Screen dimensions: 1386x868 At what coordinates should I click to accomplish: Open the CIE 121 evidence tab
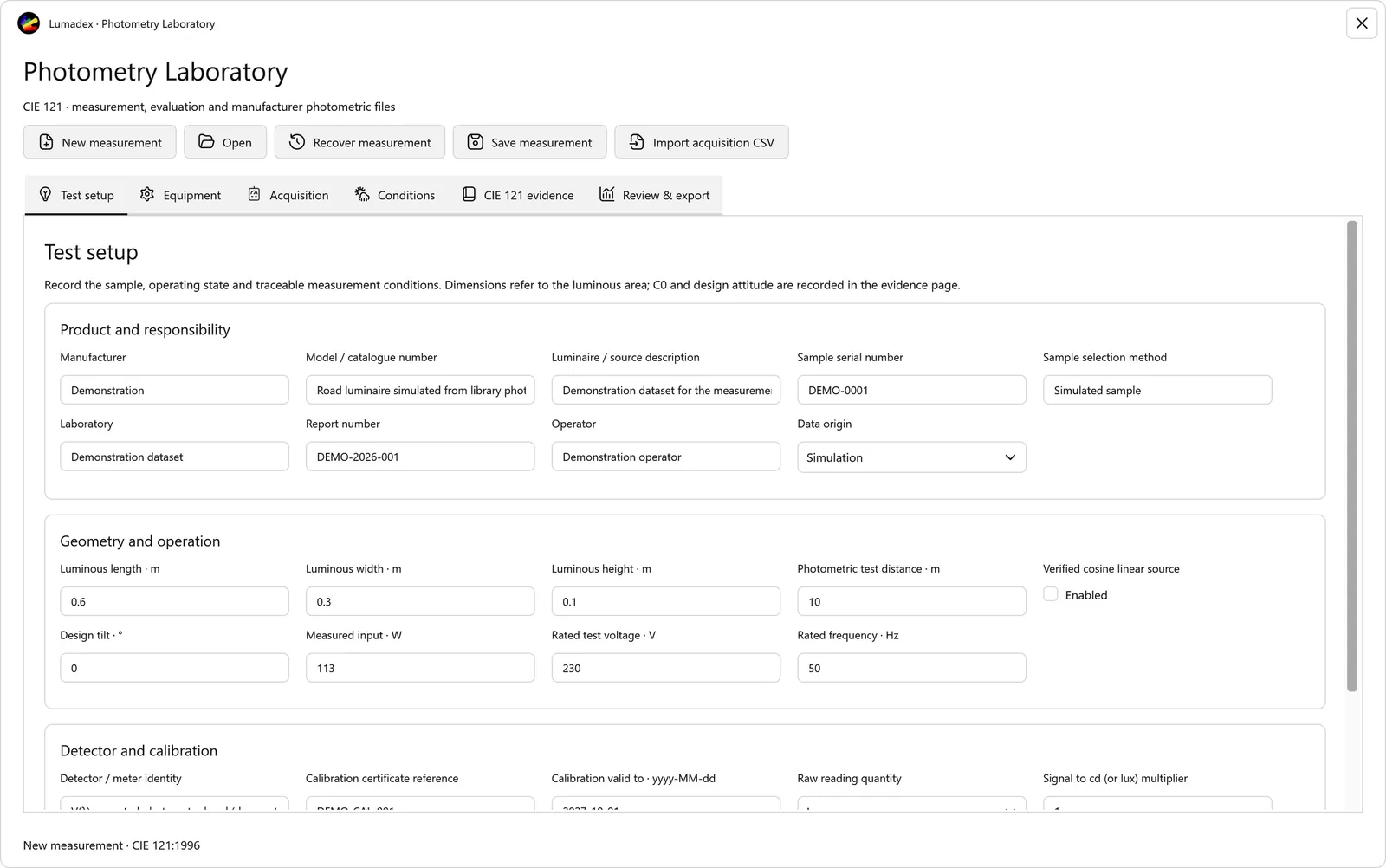518,195
